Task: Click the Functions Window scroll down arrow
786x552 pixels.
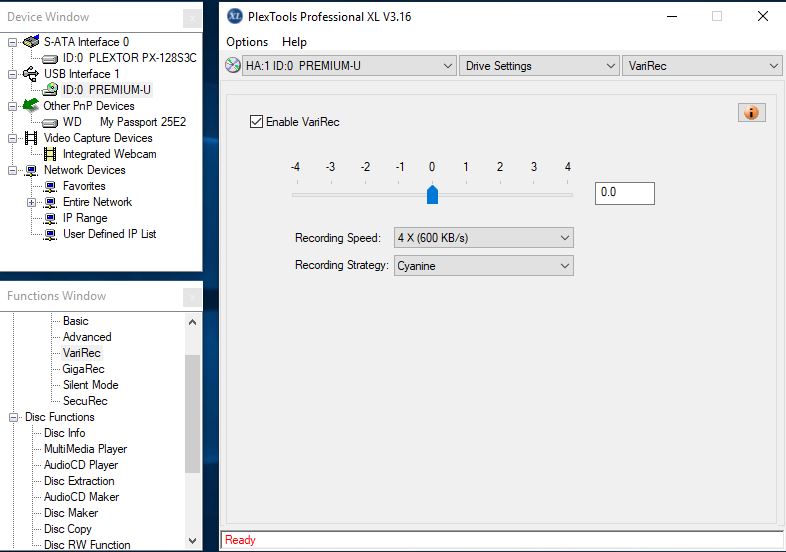Action: click(192, 540)
